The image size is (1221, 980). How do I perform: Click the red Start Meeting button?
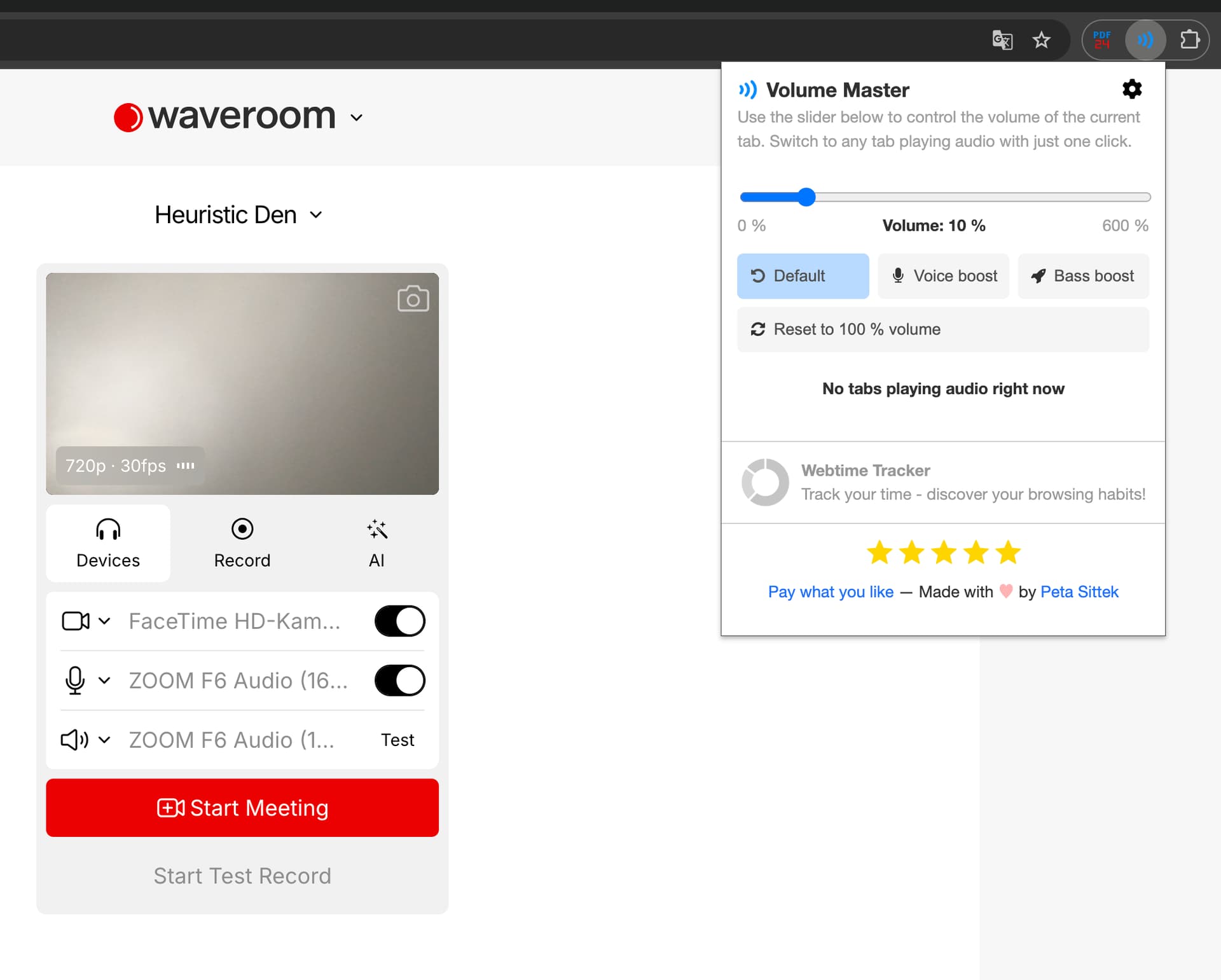click(x=242, y=808)
